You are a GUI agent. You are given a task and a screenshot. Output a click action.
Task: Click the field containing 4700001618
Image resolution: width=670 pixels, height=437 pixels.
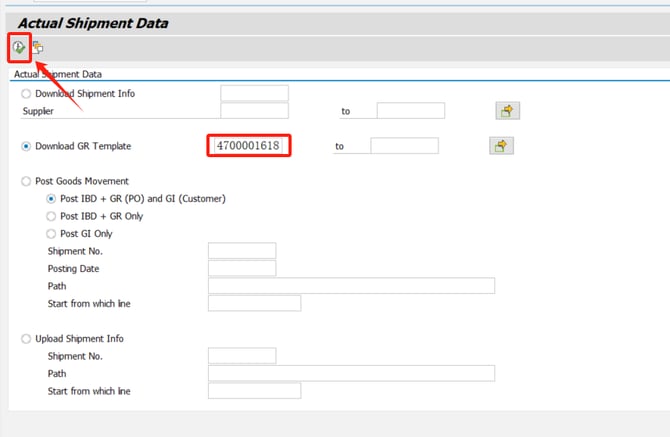point(249,146)
